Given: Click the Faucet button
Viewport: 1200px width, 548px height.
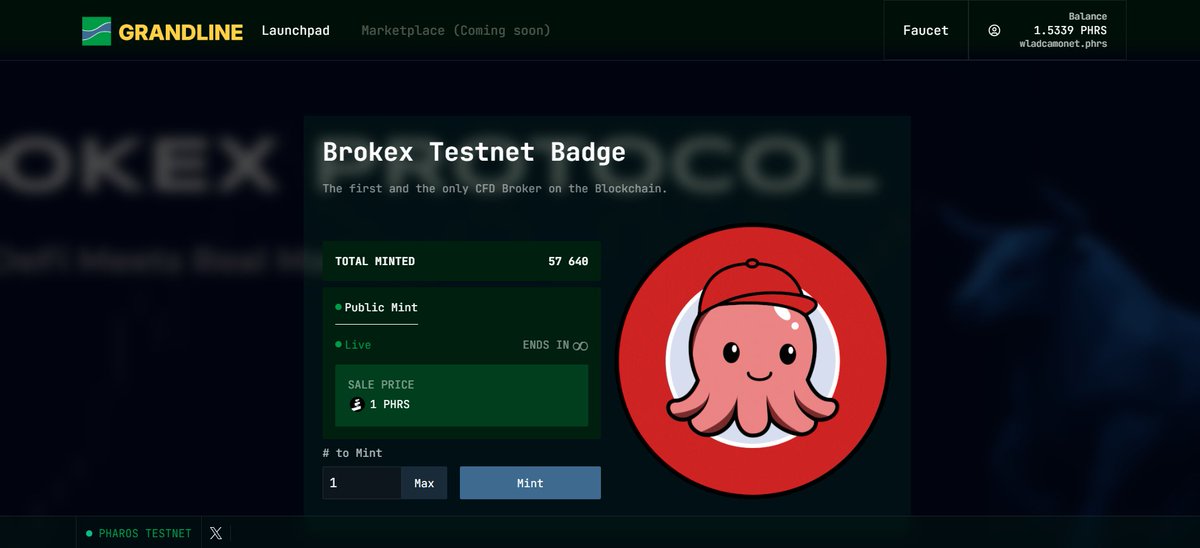Looking at the screenshot, I should pyautogui.click(x=926, y=30).
